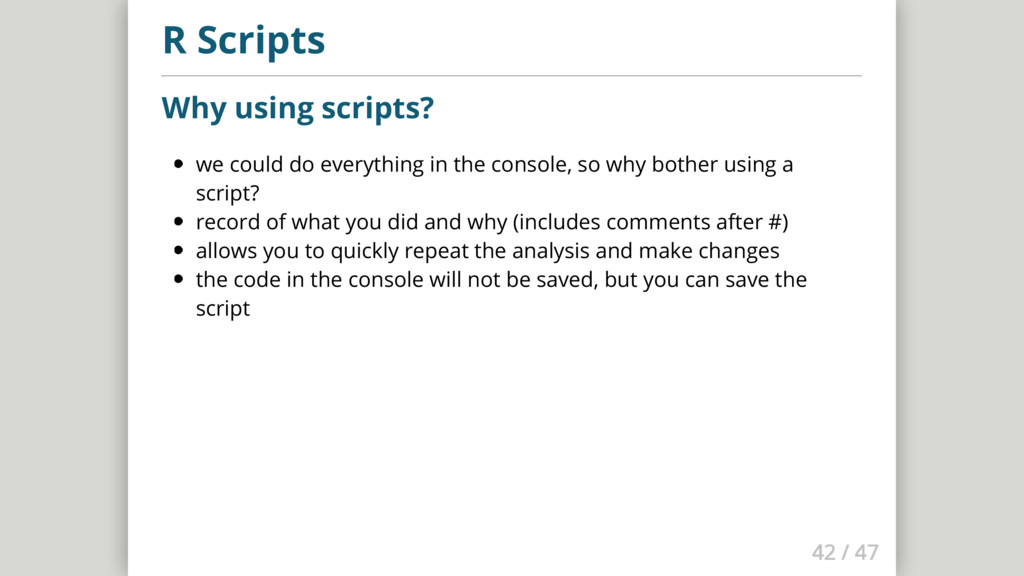Click the first bullet point dot
The image size is (1024, 576).
point(178,165)
